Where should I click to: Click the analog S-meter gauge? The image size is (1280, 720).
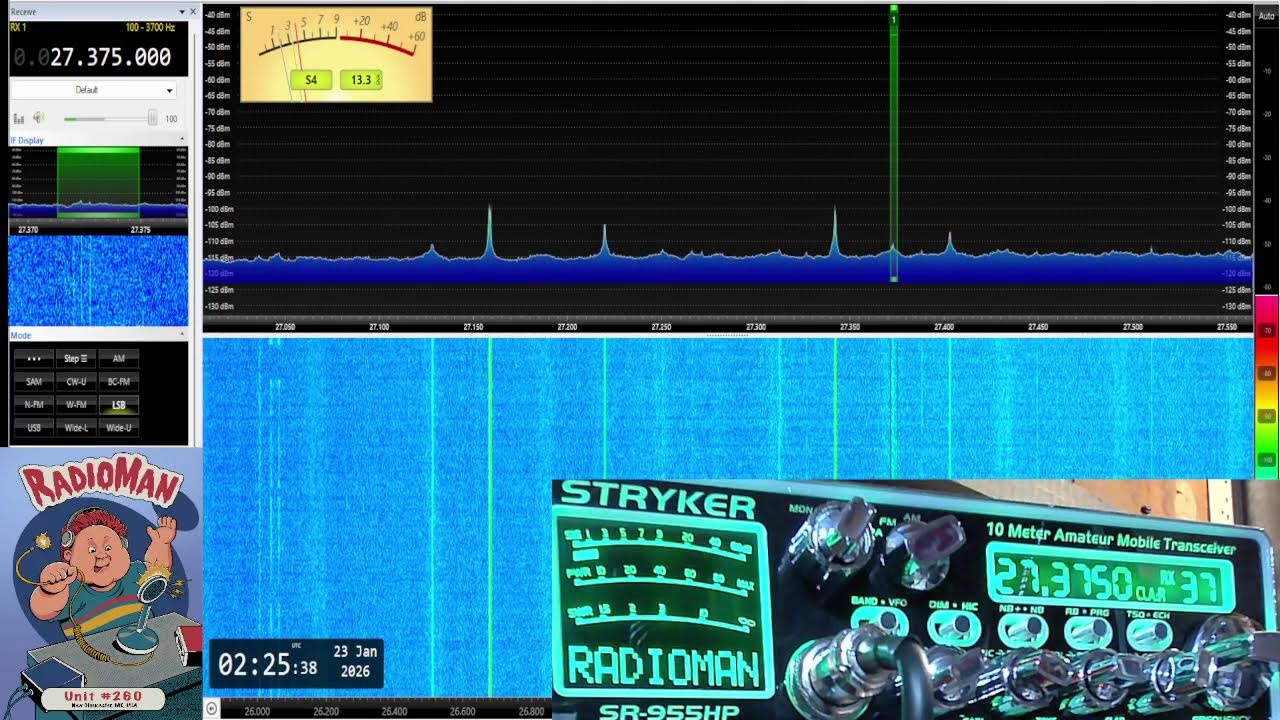point(336,55)
